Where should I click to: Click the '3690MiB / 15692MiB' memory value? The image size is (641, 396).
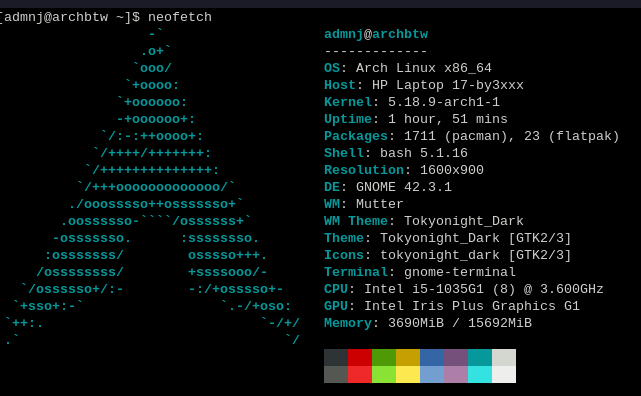[x=460, y=323]
